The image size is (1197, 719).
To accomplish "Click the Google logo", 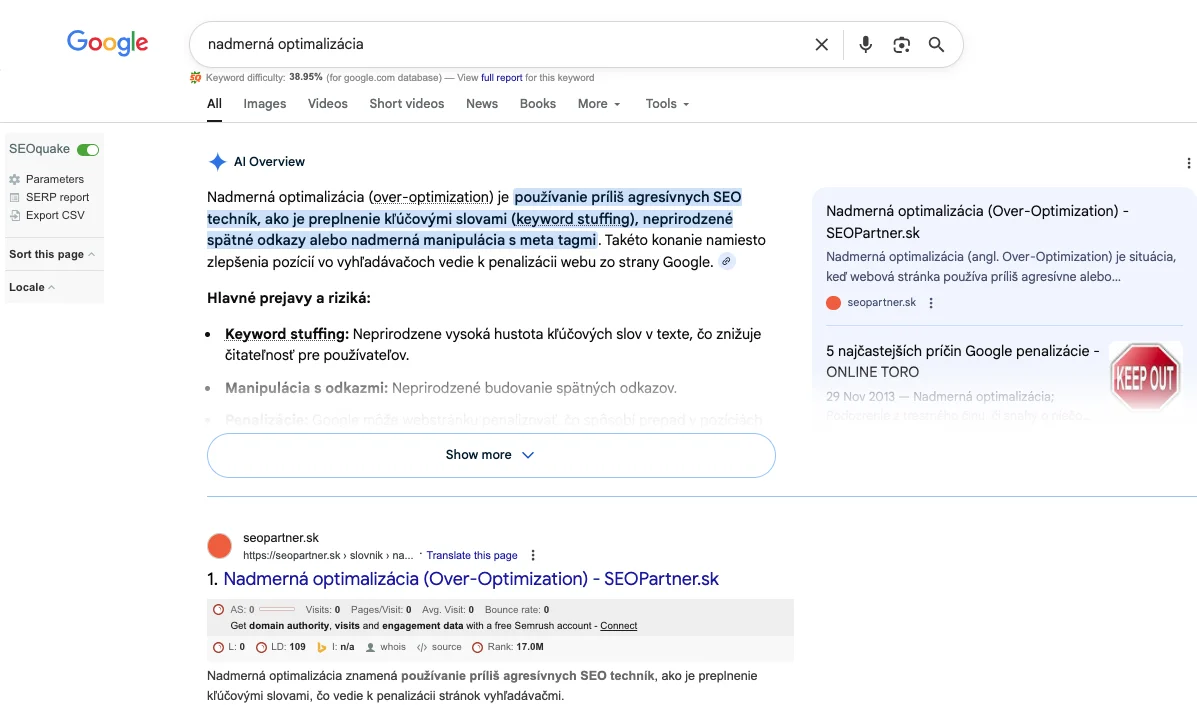I will click(107, 43).
